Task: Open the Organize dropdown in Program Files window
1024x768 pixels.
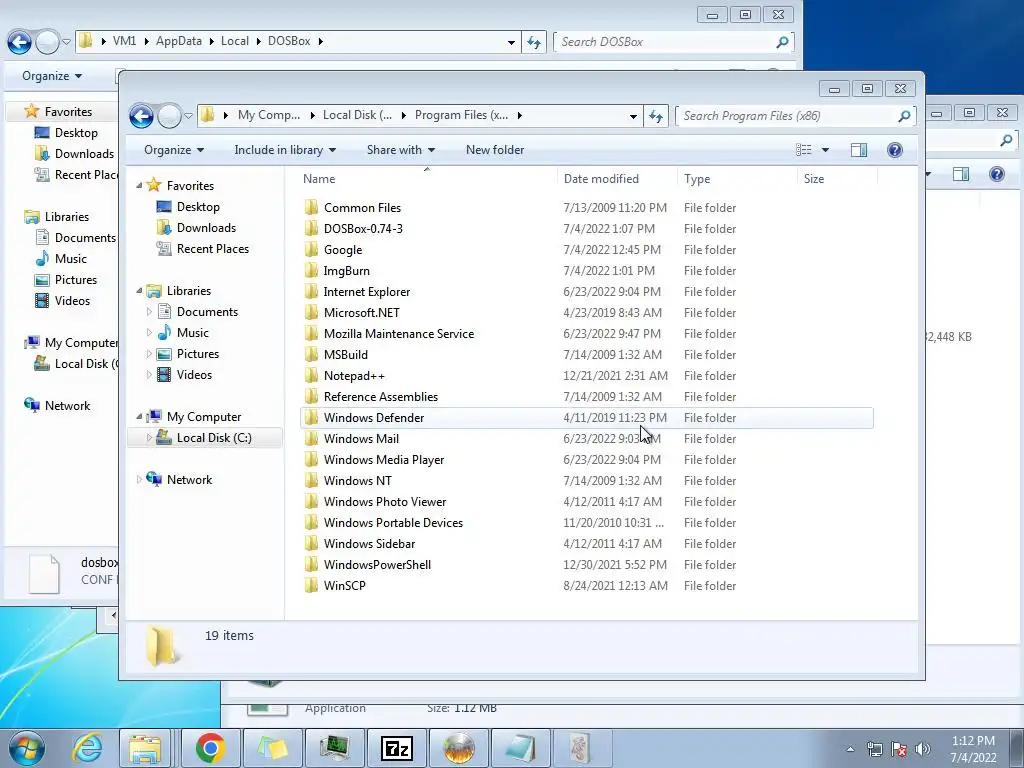Action: (x=174, y=150)
